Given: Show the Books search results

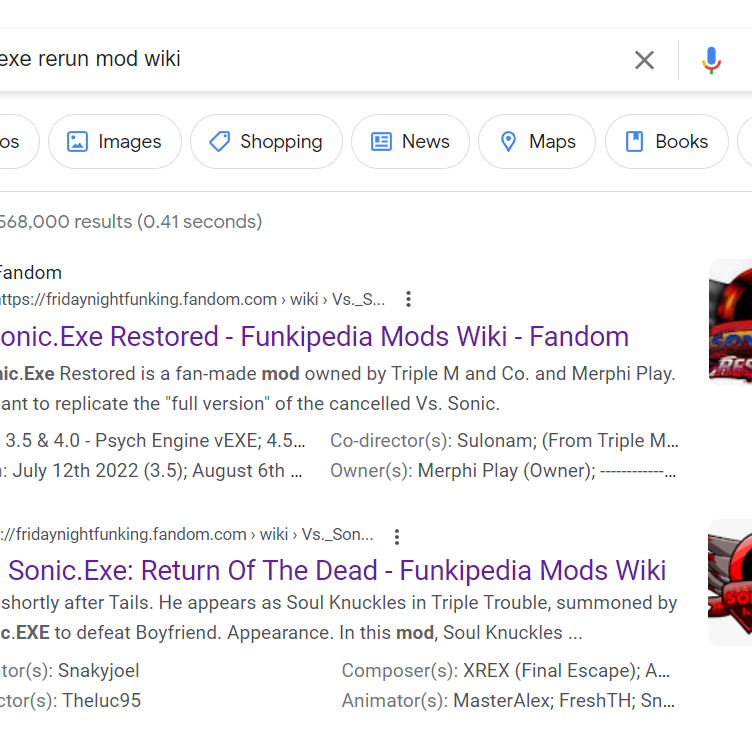Looking at the screenshot, I should tap(666, 142).
